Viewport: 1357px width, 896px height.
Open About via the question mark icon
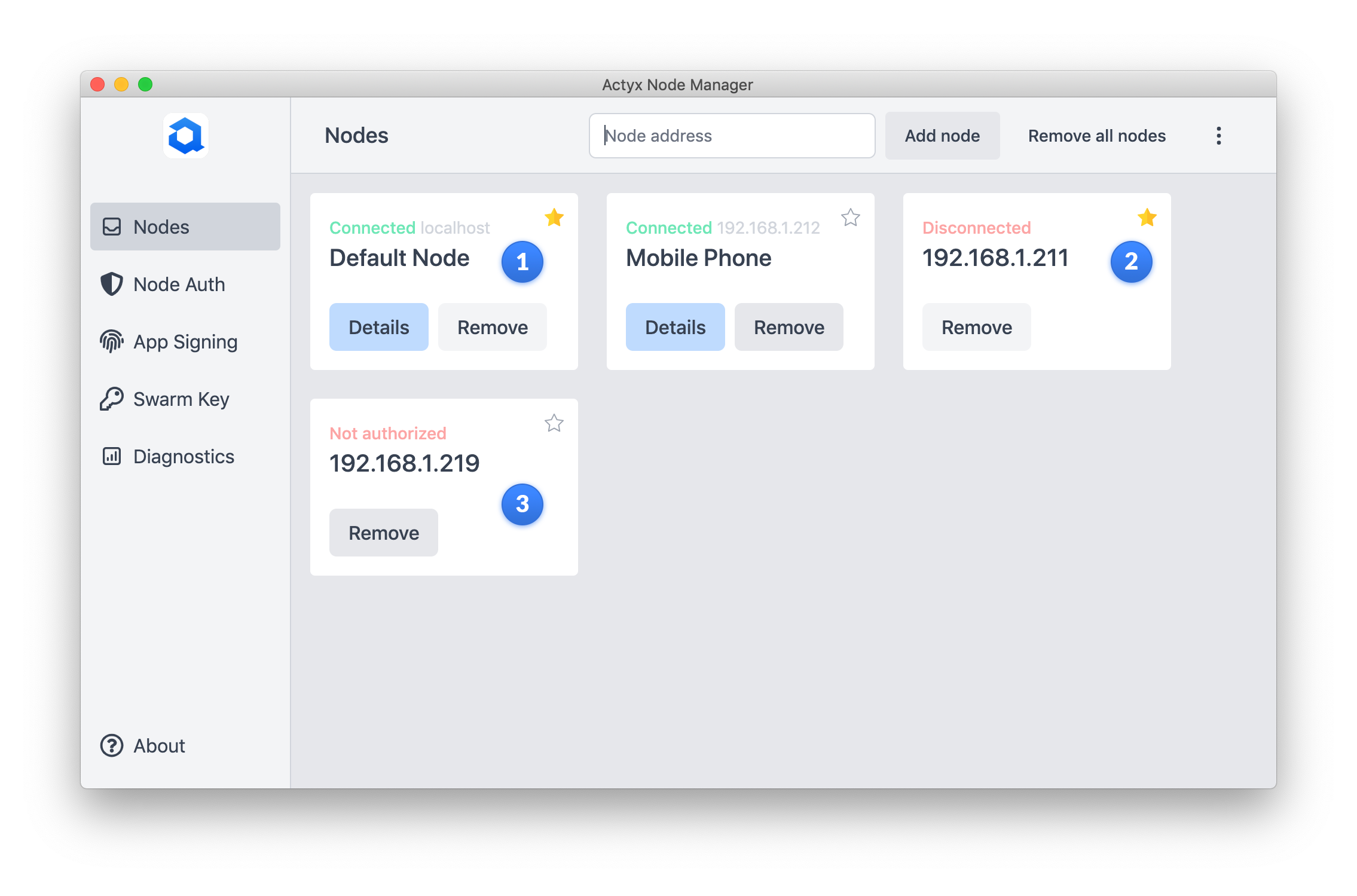tap(112, 745)
